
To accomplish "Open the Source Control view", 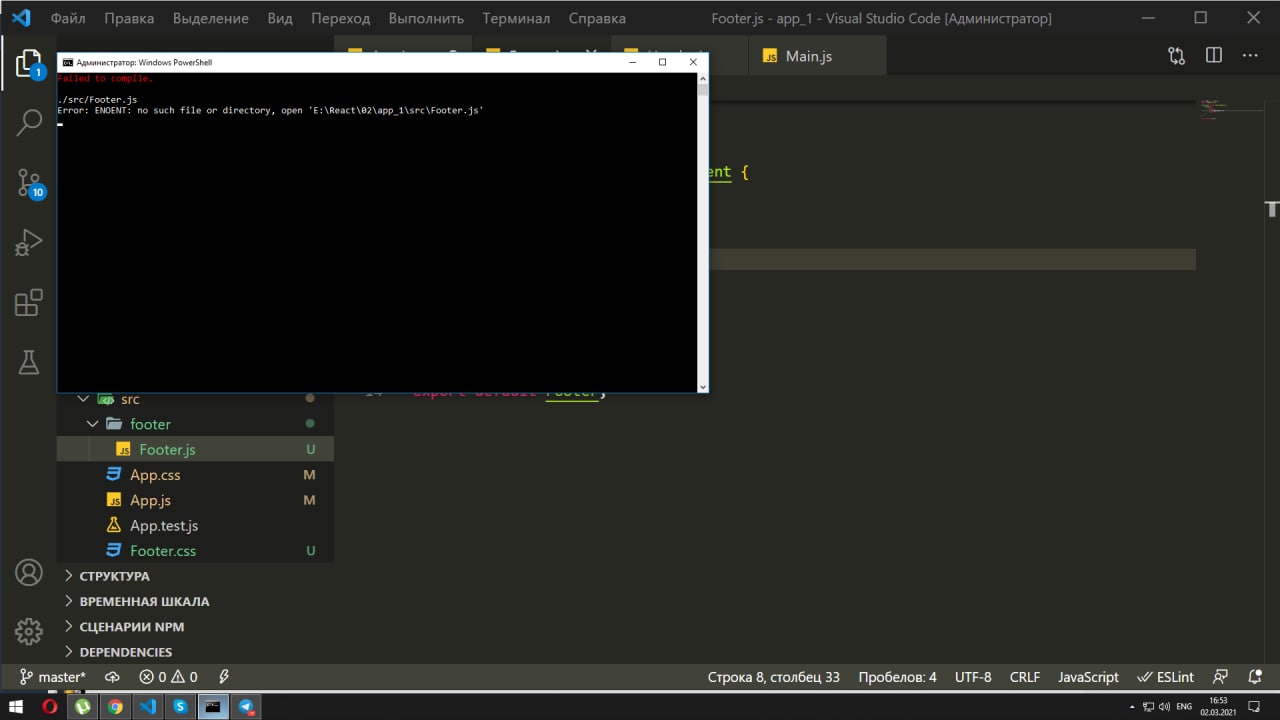I will coord(29,183).
